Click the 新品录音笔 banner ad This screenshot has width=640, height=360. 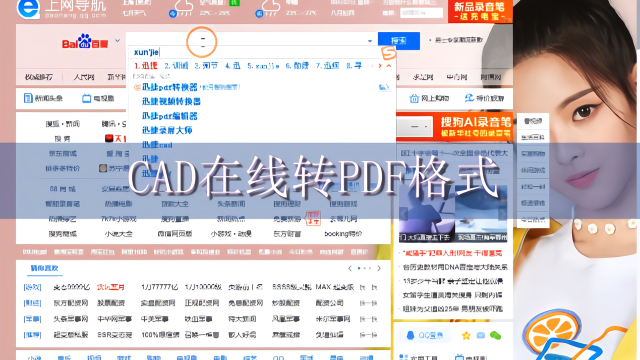(480, 11)
